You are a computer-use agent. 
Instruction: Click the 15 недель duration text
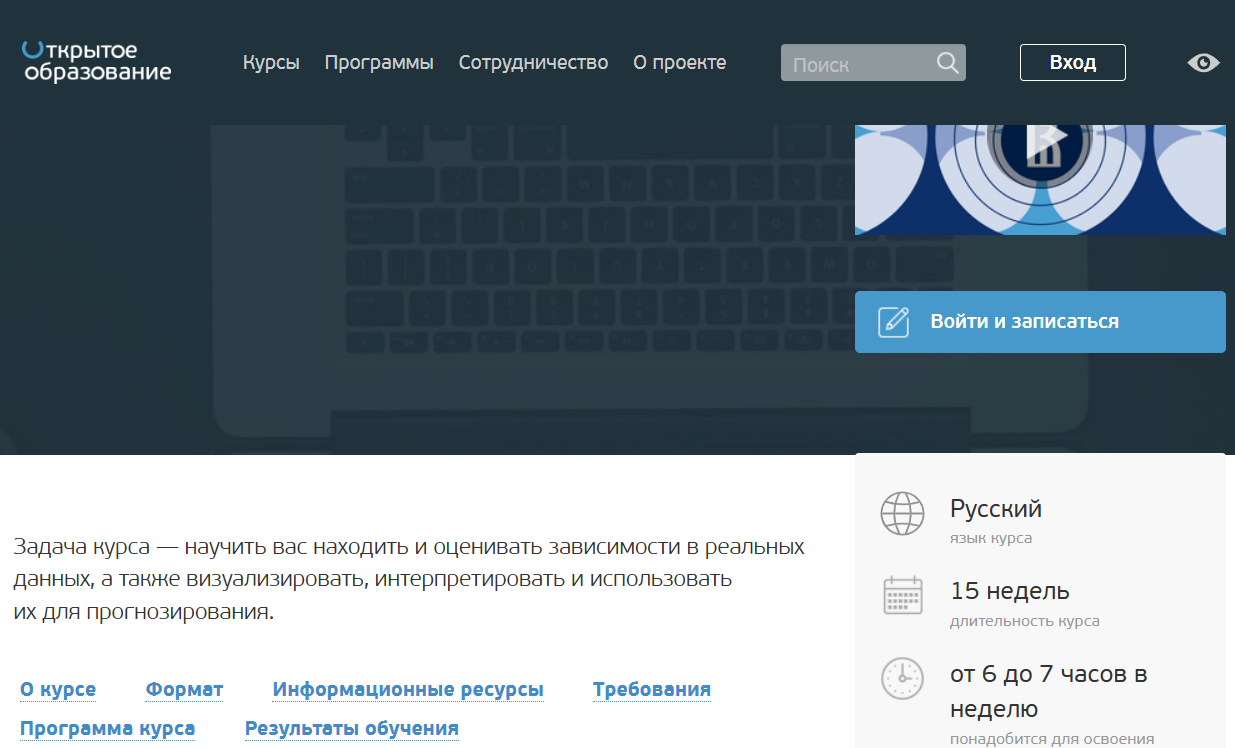pos(1010,591)
